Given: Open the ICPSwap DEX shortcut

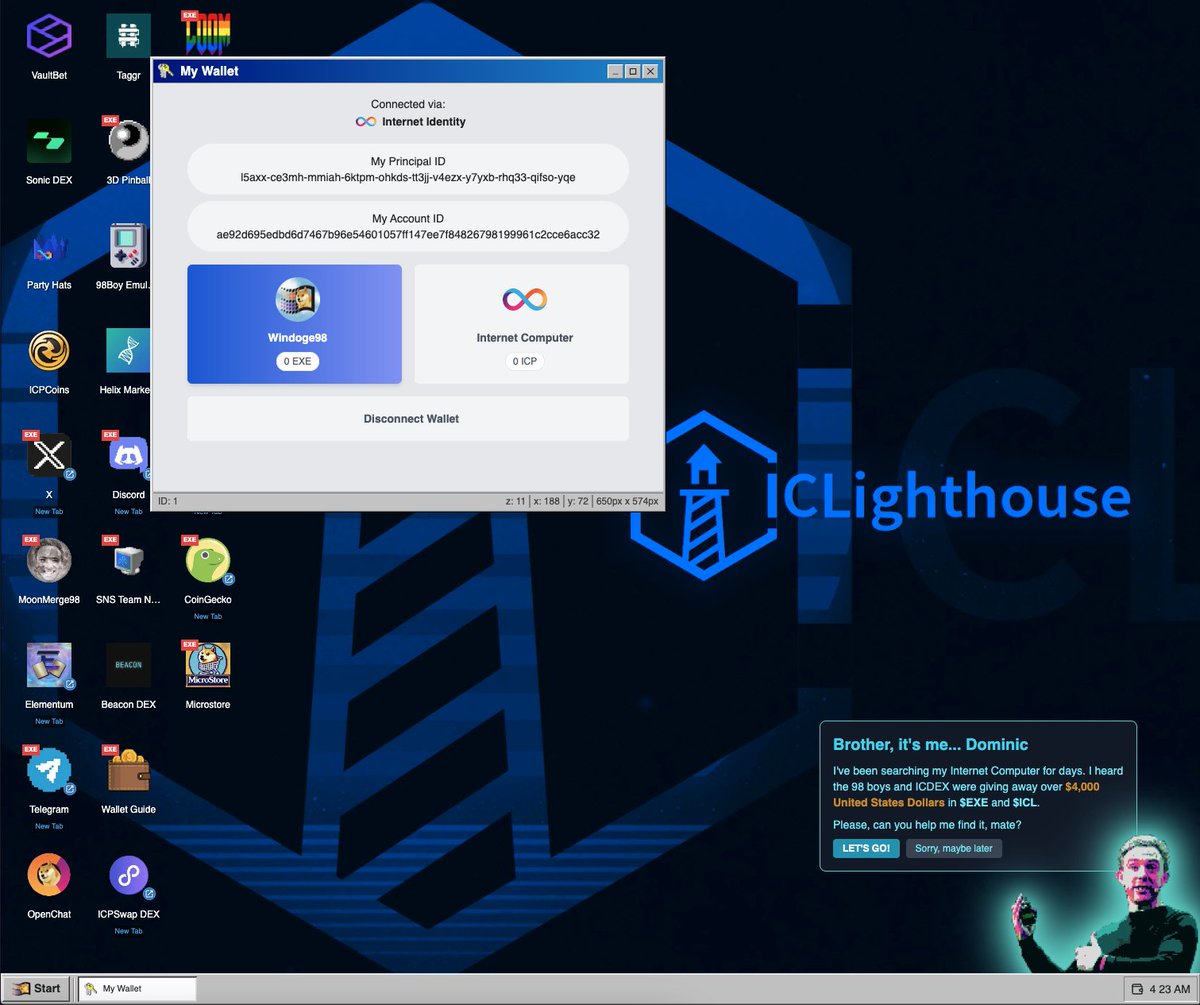Looking at the screenshot, I should tap(128, 876).
